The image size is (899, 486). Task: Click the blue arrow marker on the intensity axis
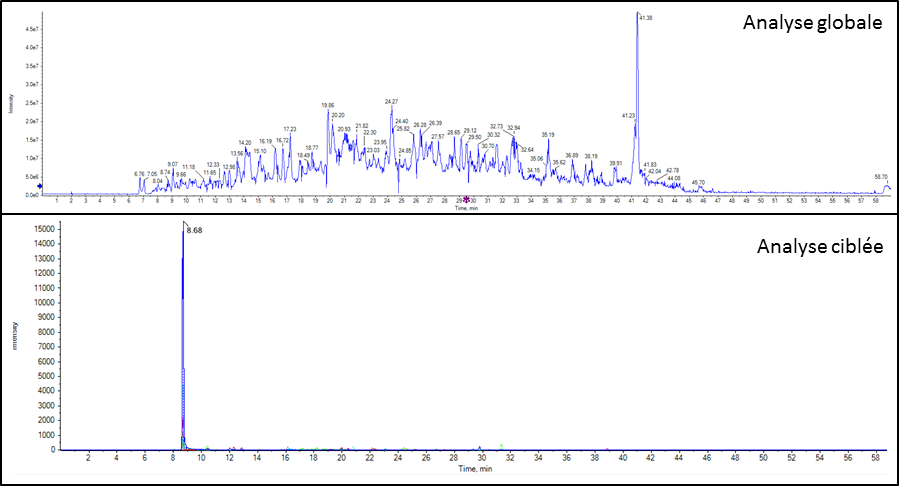39,184
